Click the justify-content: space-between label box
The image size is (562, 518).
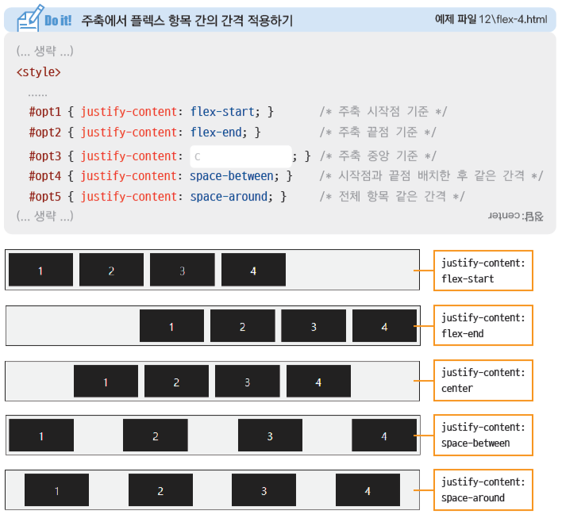(483, 435)
